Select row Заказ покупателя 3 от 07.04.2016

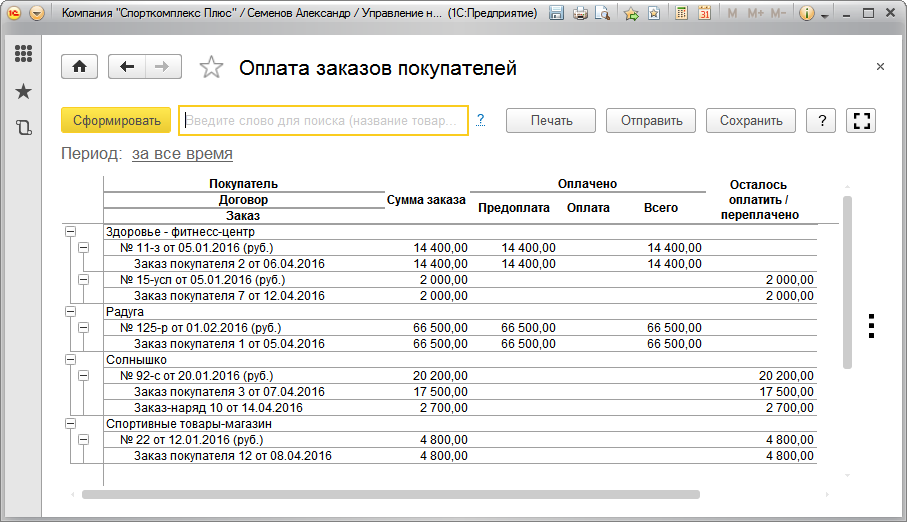tap(460, 392)
